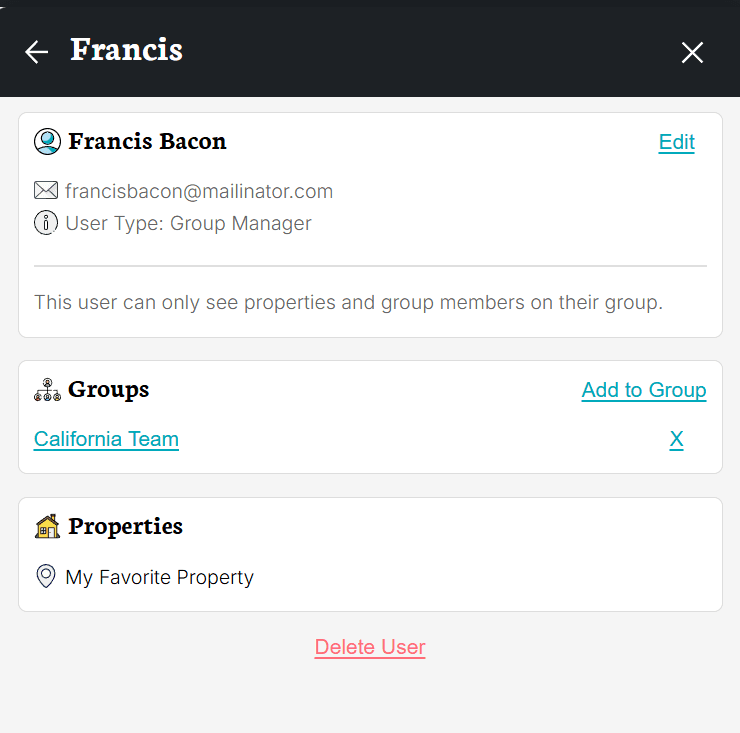740x733 pixels.
Task: Select the francisbacon@mailinator.com email address
Action: coord(199,191)
